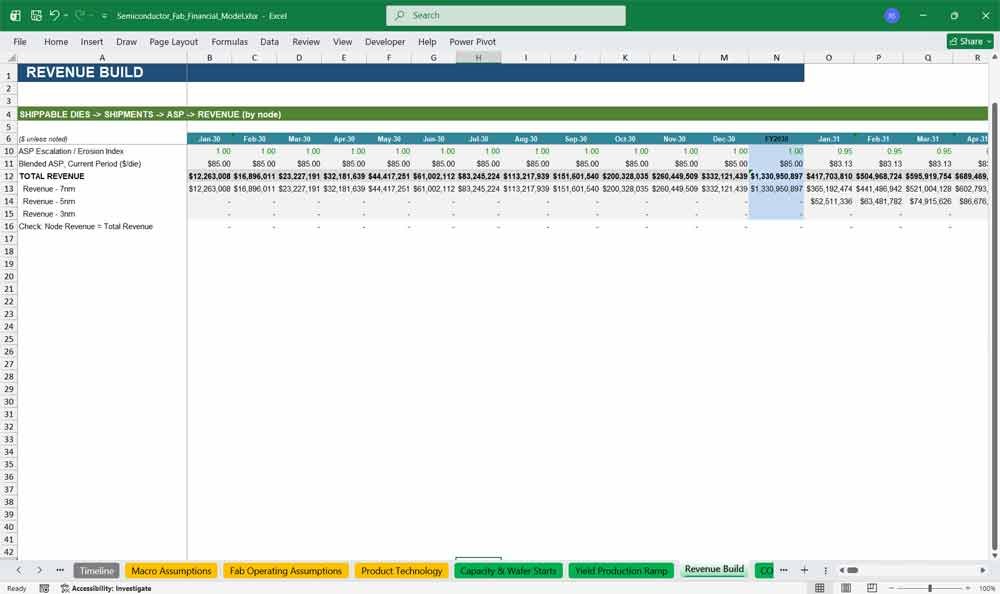Open the Insert ribbon tab
1000x594 pixels.
(x=92, y=41)
